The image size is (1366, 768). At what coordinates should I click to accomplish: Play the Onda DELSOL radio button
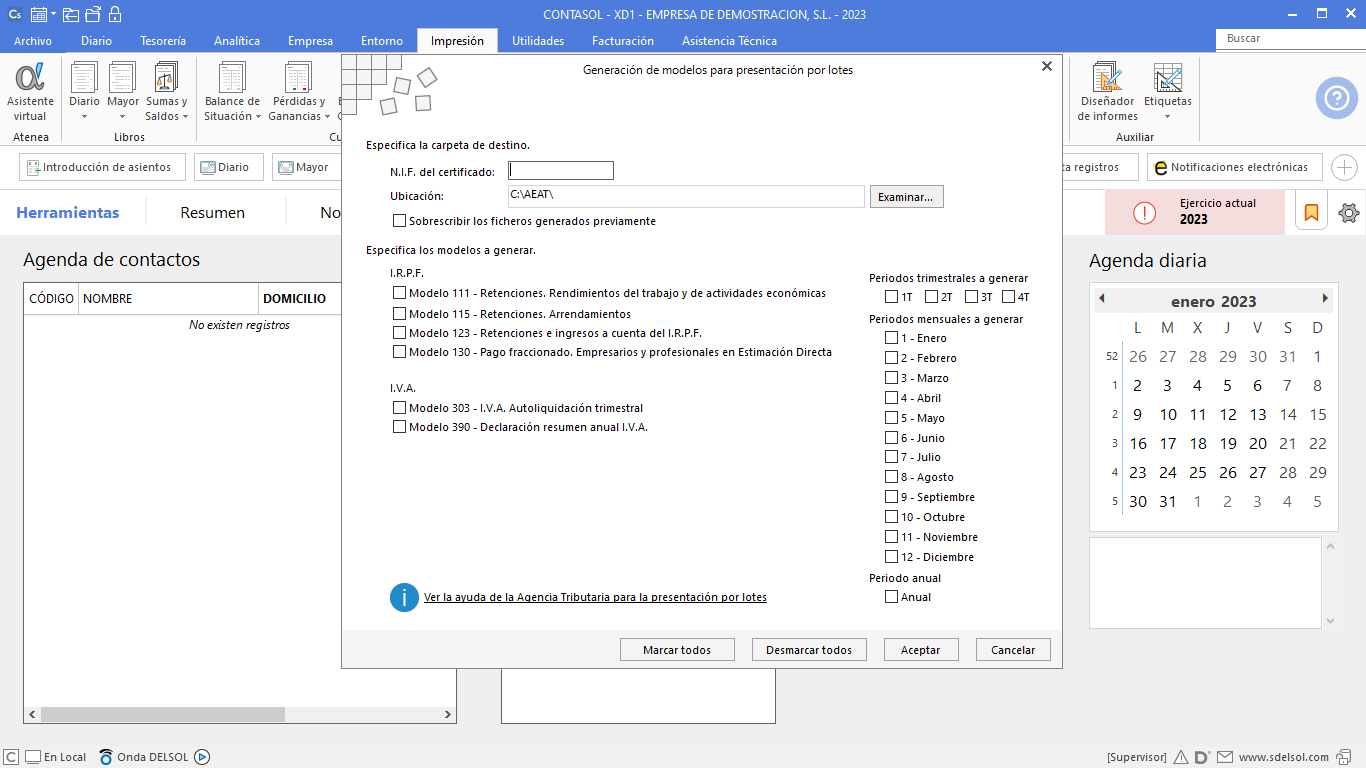click(x=202, y=757)
